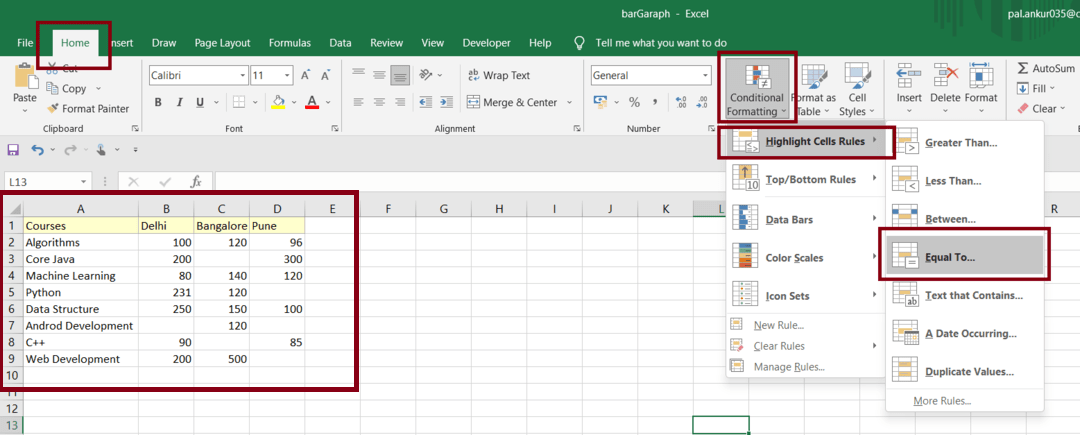Open the Merge & Center dropdown arrow
1080x435 pixels.
click(x=570, y=103)
